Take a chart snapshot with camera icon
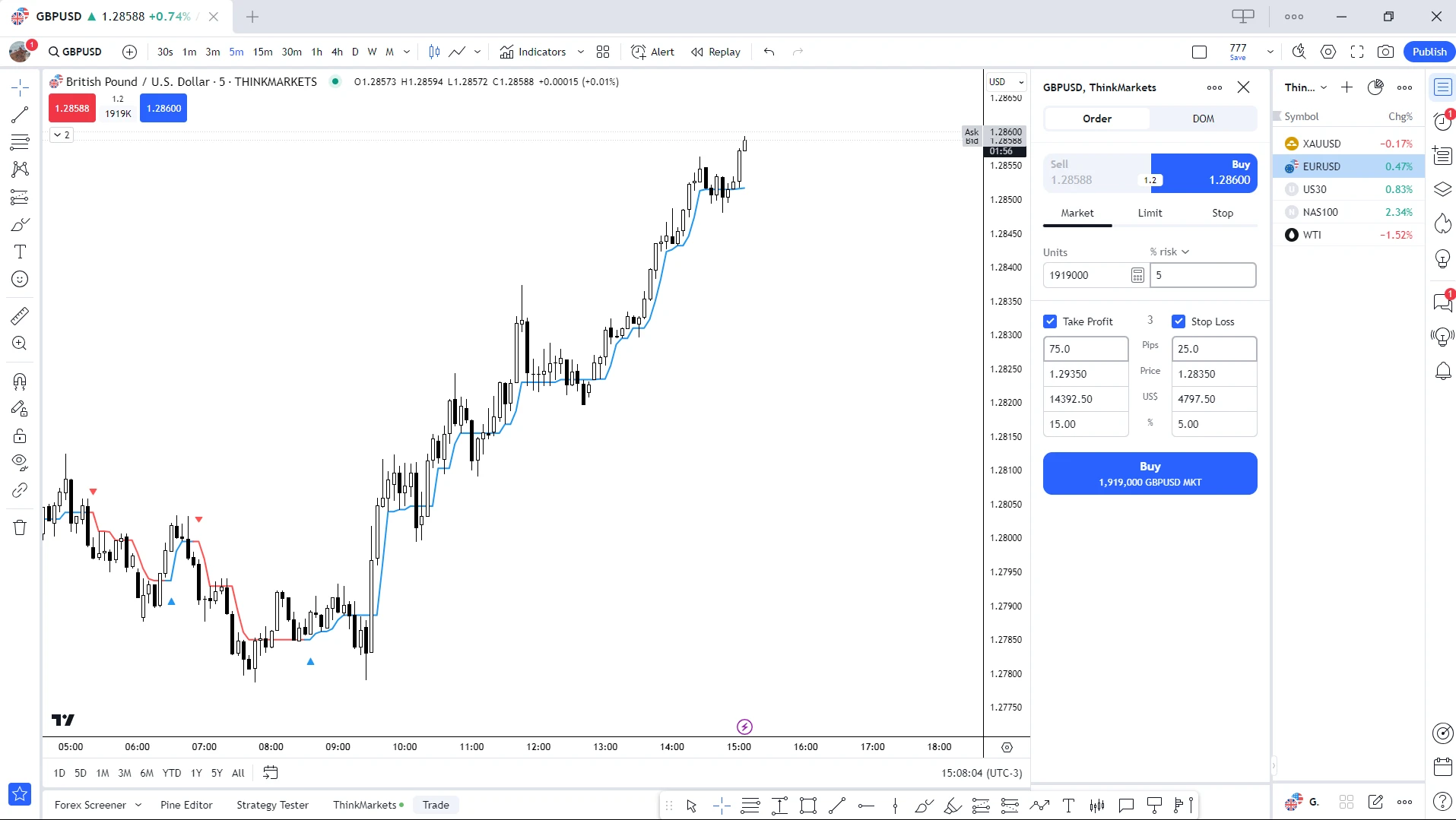The height and width of the screenshot is (820, 1456). [1385, 52]
